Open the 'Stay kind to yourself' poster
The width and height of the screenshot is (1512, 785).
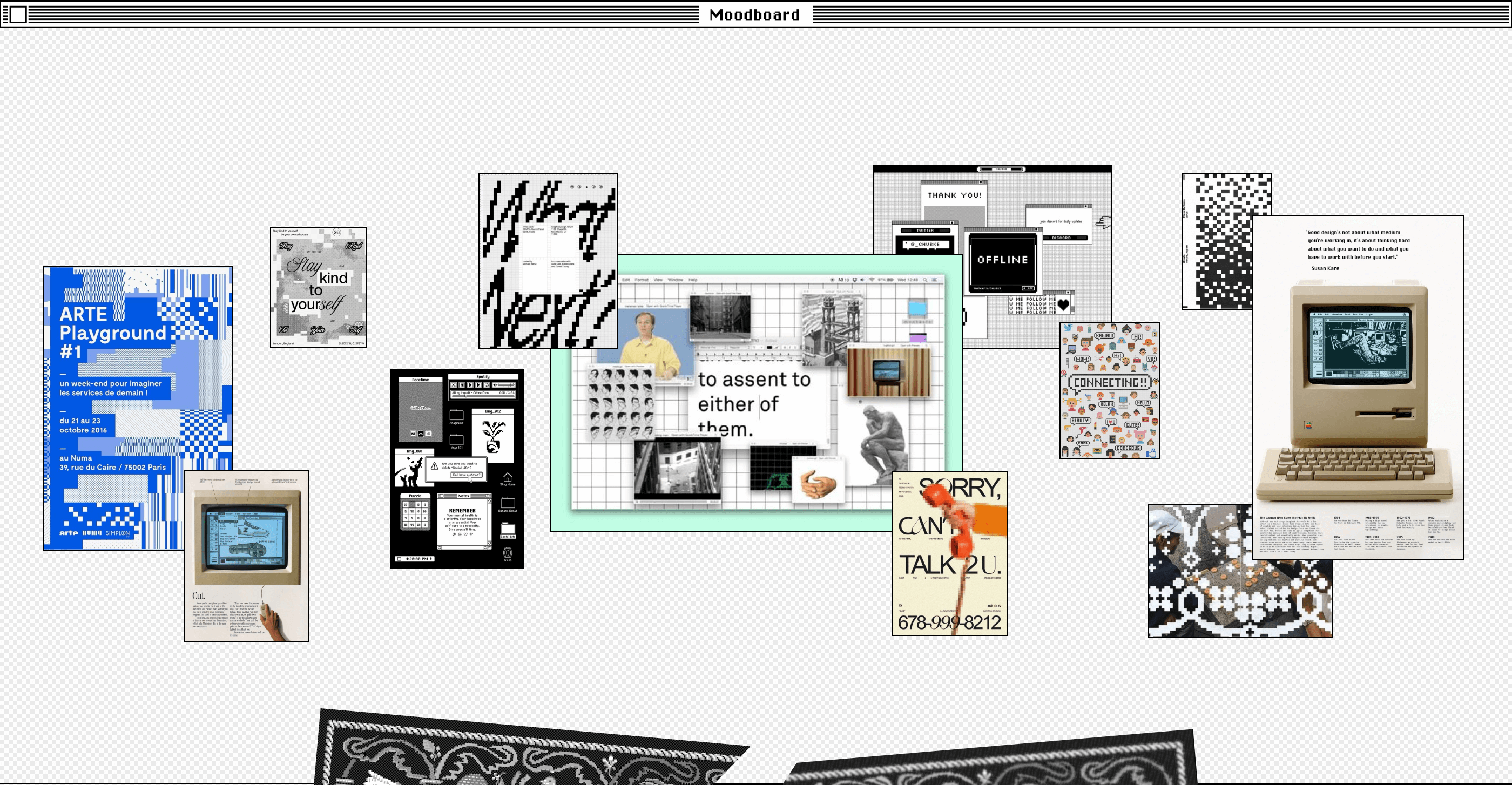[x=318, y=287]
